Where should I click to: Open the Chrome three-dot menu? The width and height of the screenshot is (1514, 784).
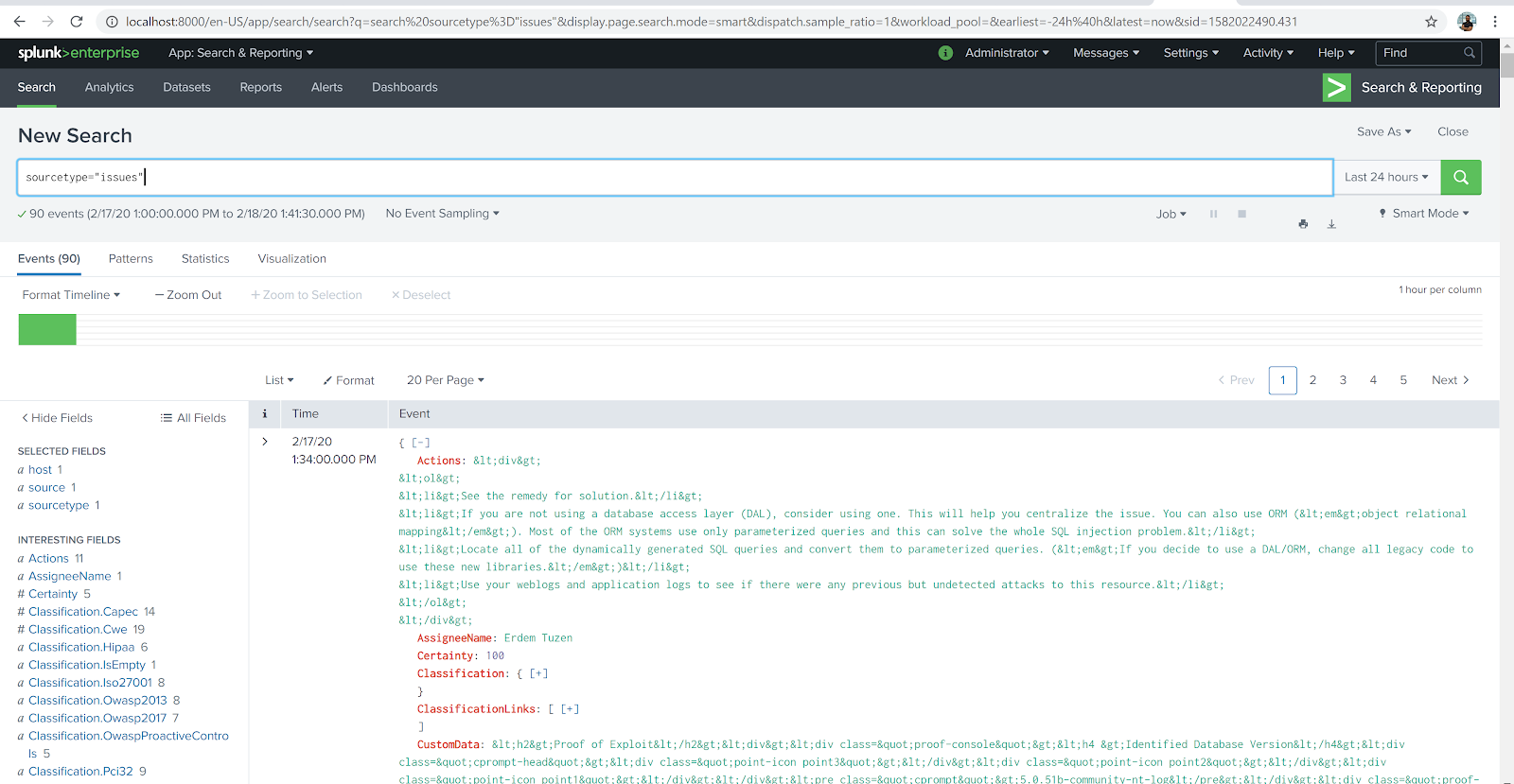click(x=1495, y=21)
